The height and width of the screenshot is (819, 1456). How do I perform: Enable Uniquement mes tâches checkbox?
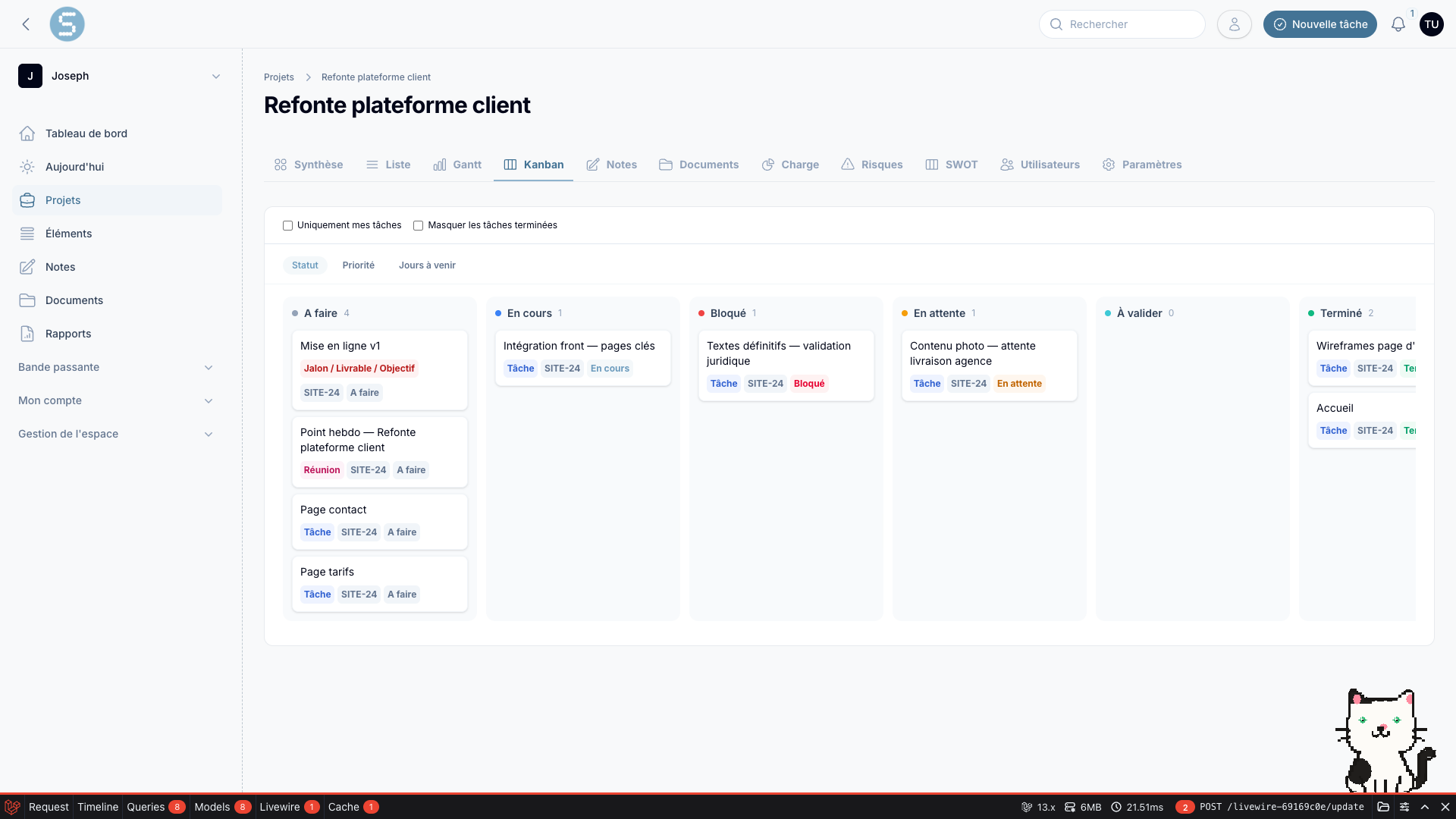(x=287, y=225)
